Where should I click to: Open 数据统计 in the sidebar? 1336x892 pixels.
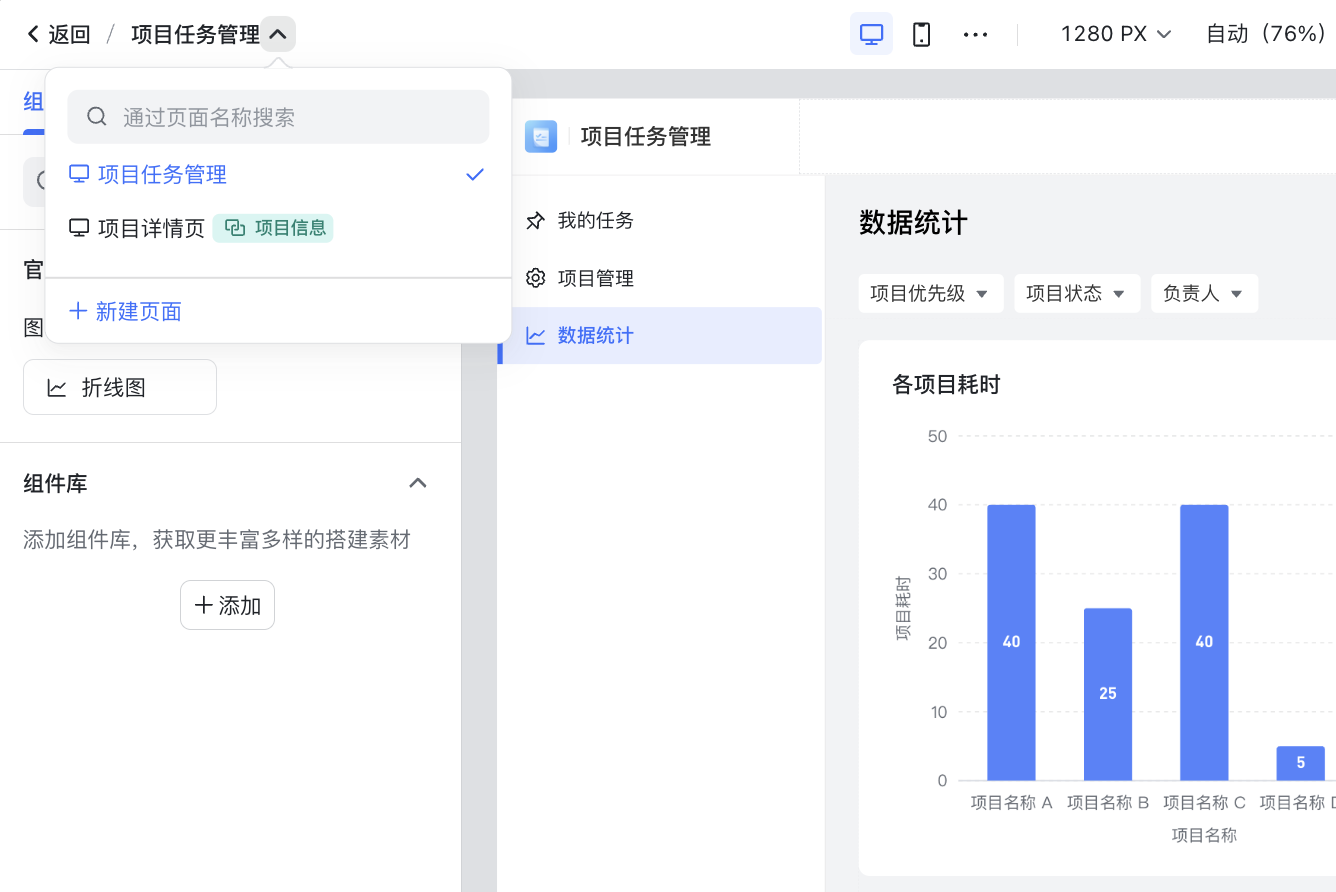click(660, 336)
